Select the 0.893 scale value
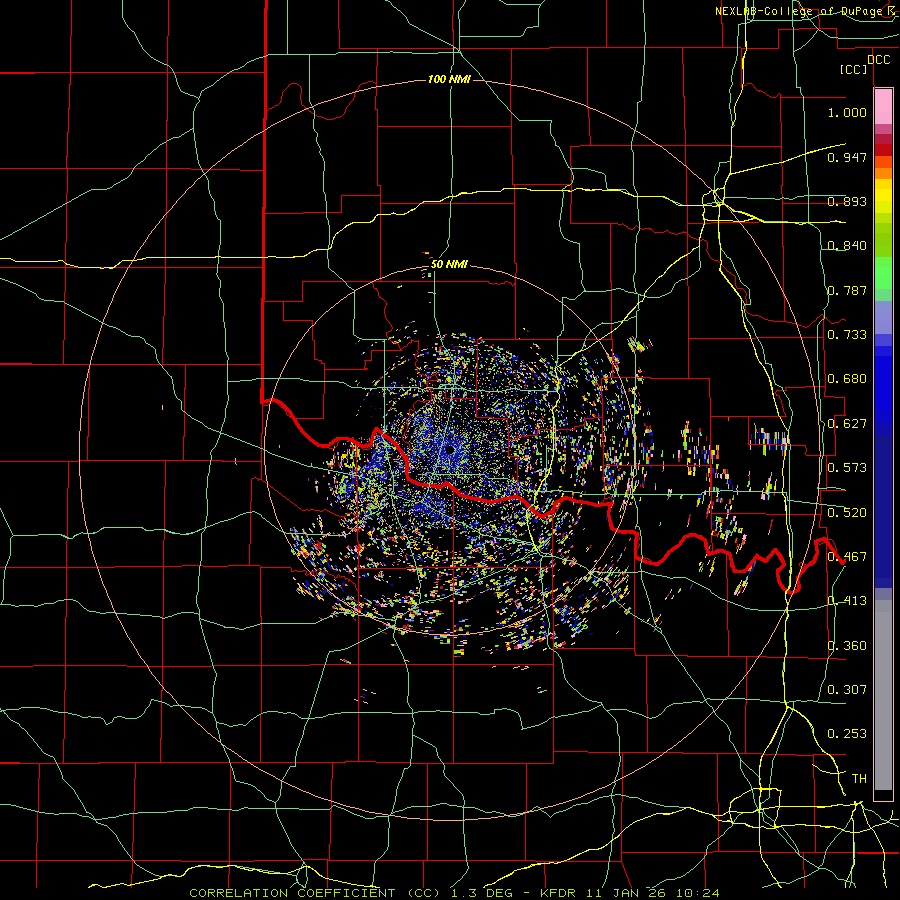900x900 pixels. (x=847, y=201)
